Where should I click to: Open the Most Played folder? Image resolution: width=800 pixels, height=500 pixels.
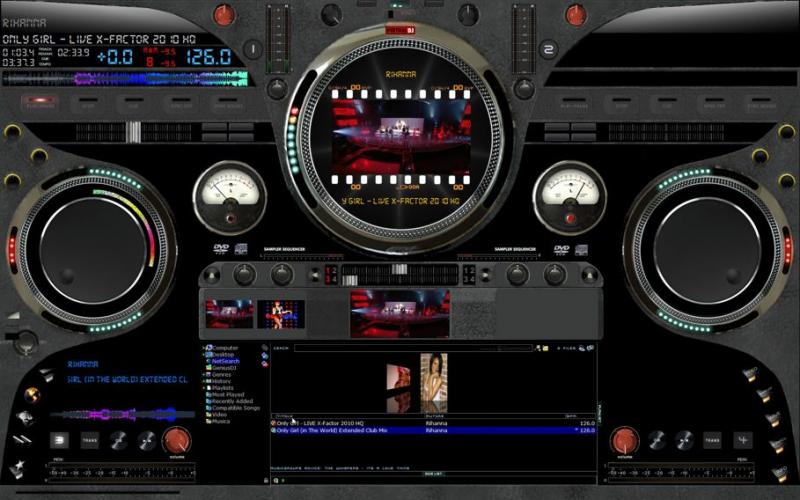pyautogui.click(x=228, y=394)
